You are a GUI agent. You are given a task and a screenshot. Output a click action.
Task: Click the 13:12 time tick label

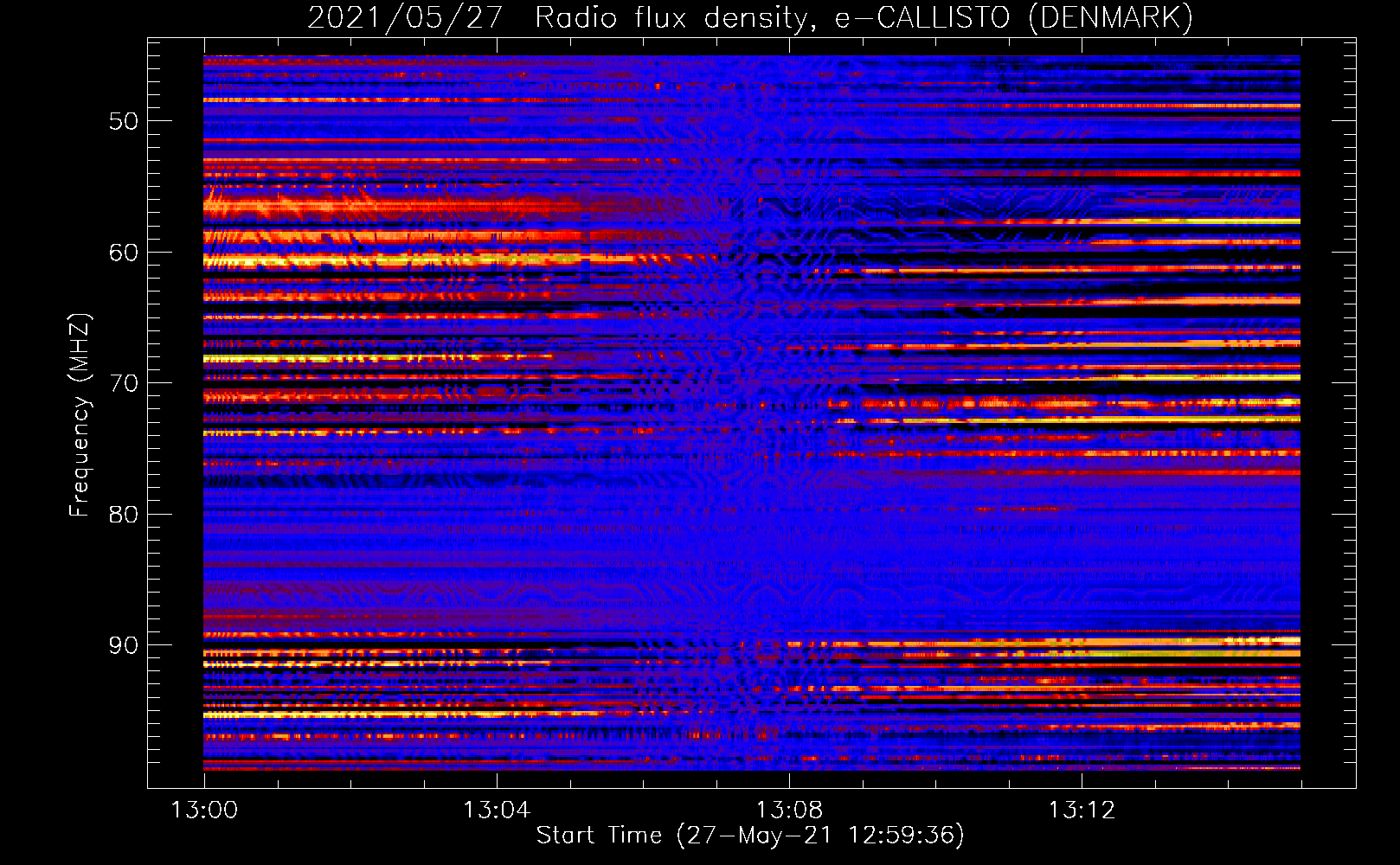1082,811
